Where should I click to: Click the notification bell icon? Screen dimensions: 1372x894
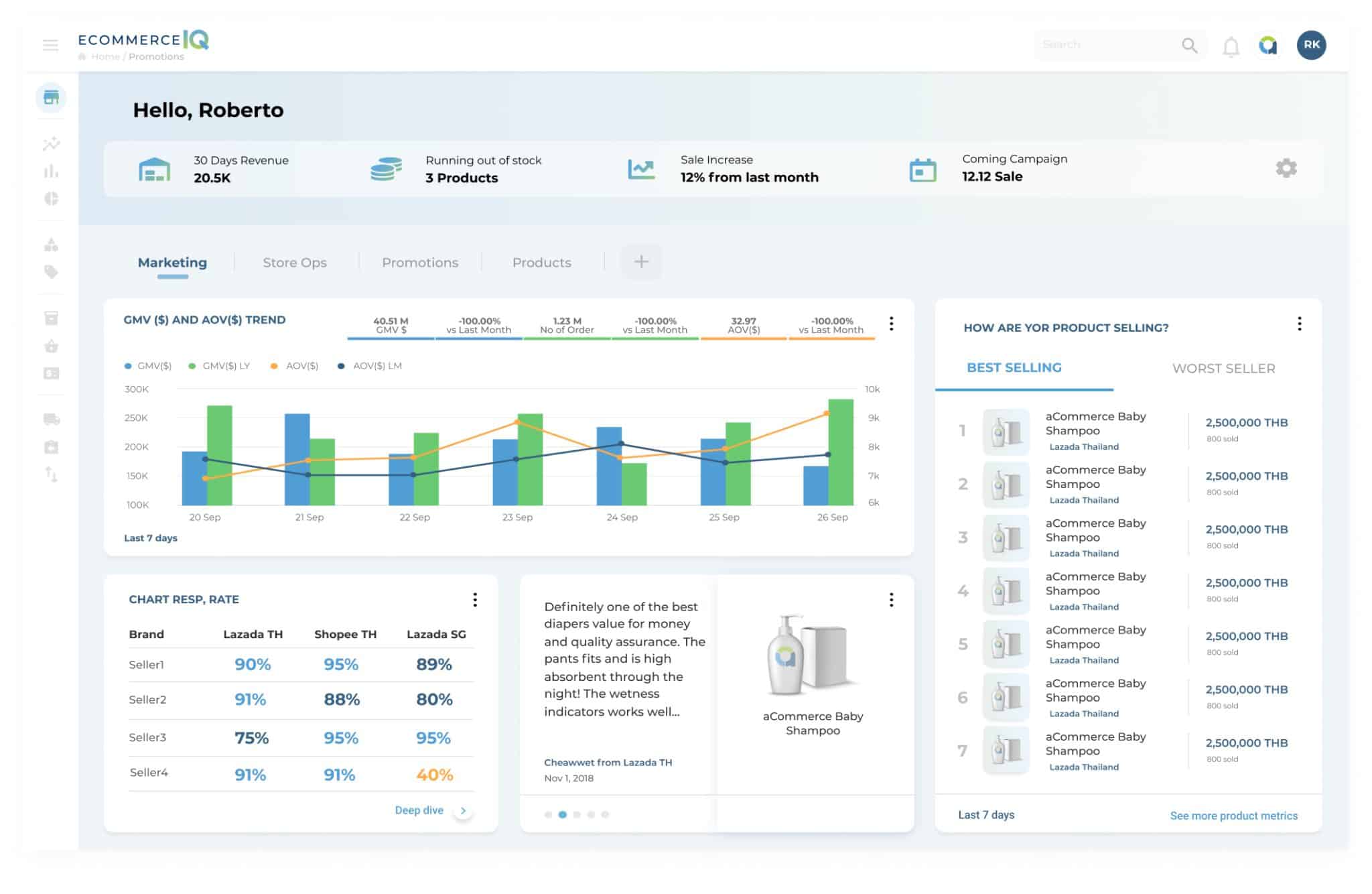pos(1231,46)
